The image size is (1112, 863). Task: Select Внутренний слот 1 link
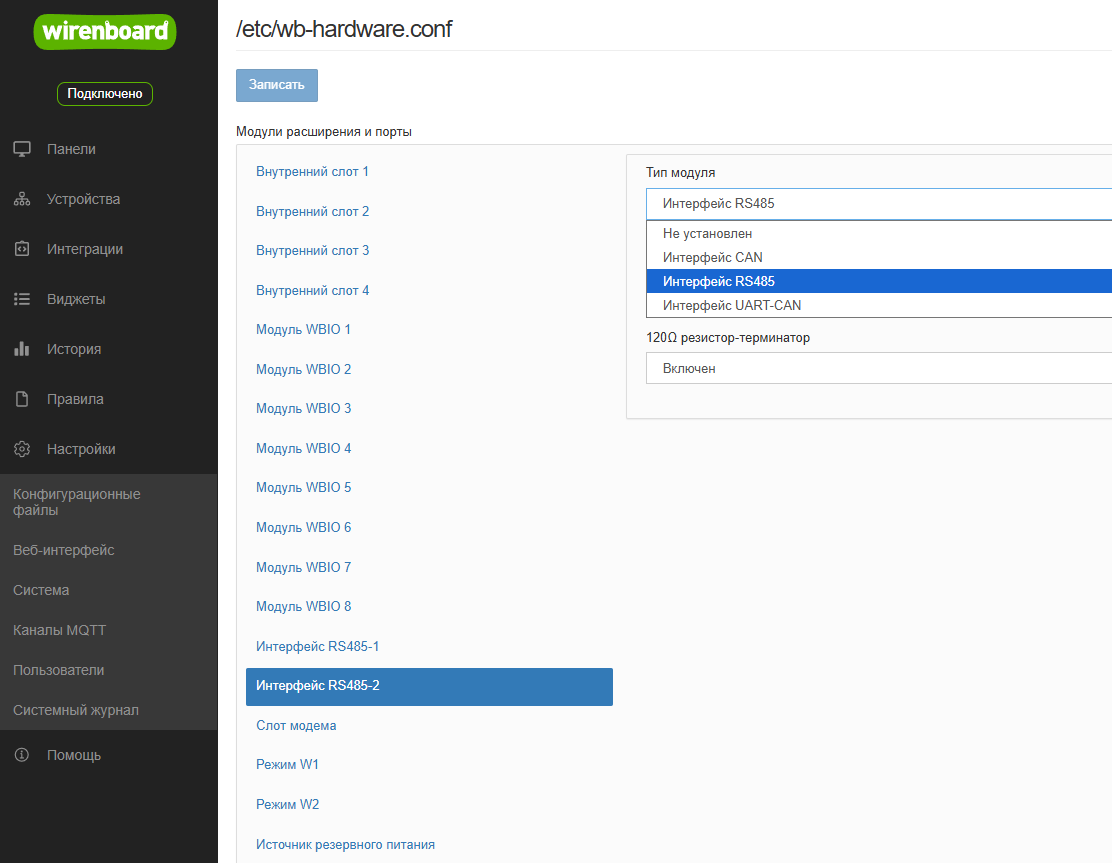tap(312, 172)
